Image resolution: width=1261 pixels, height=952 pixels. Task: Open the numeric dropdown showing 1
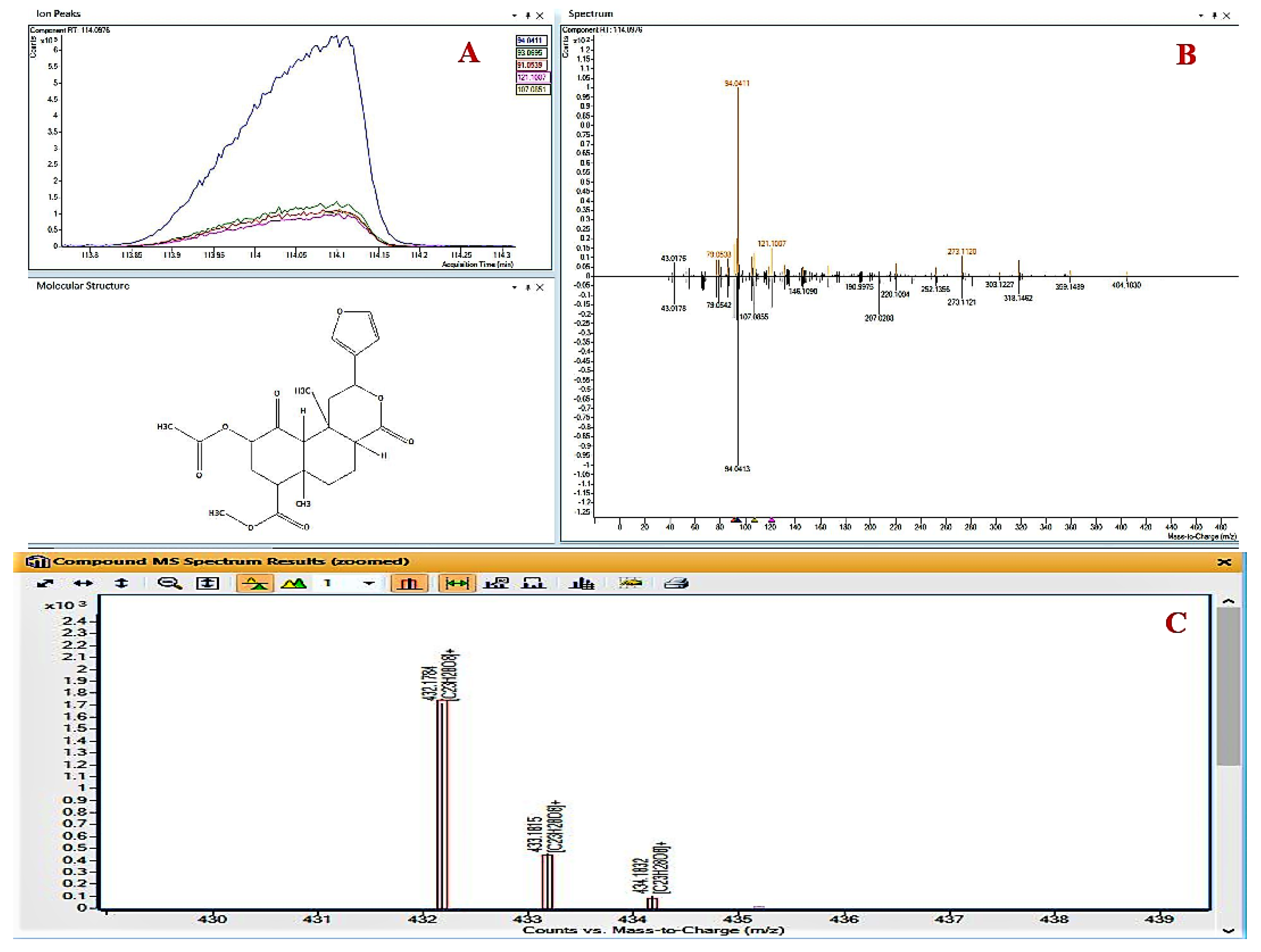tap(369, 583)
